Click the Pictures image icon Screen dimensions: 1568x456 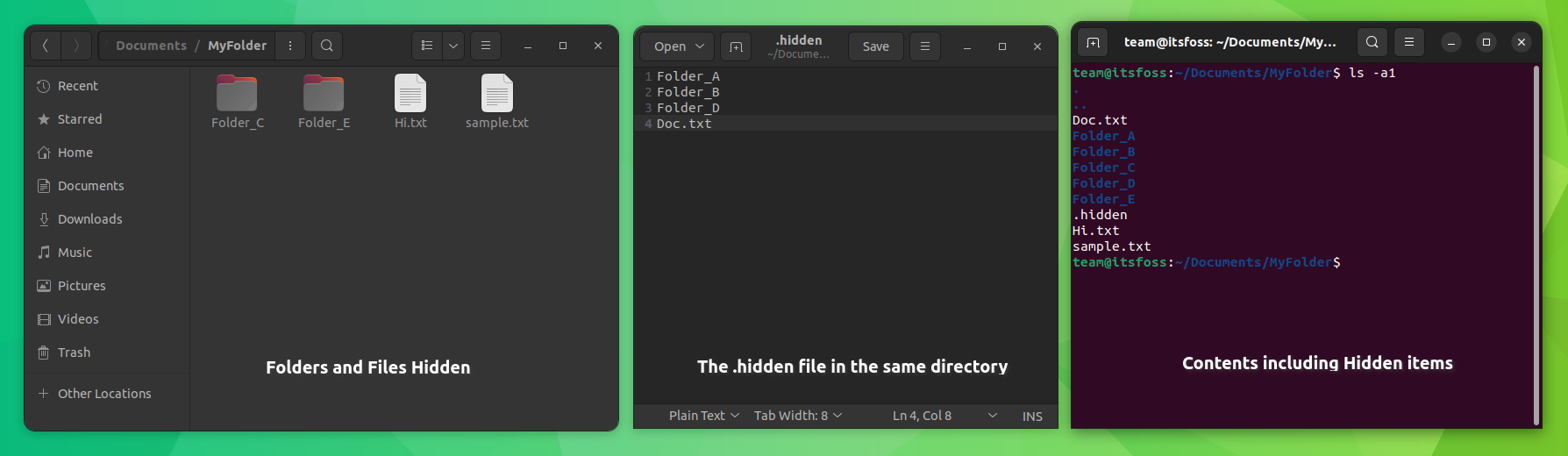coord(44,286)
